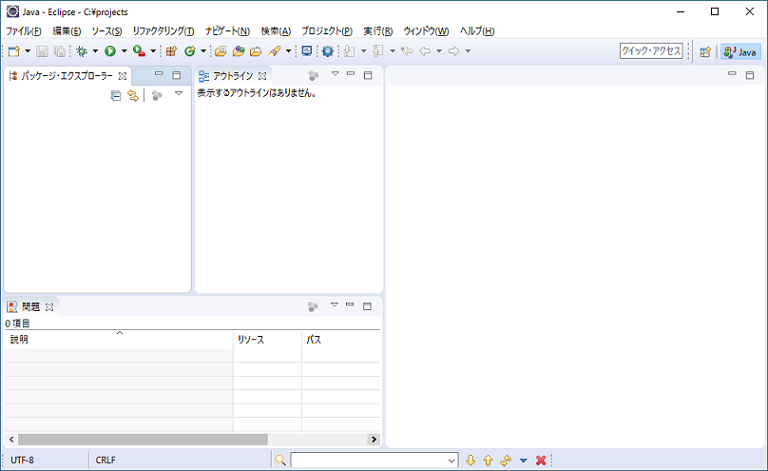The width and height of the screenshot is (768, 471).
Task: Open the Outline view menu triangle
Action: pyautogui.click(x=335, y=73)
